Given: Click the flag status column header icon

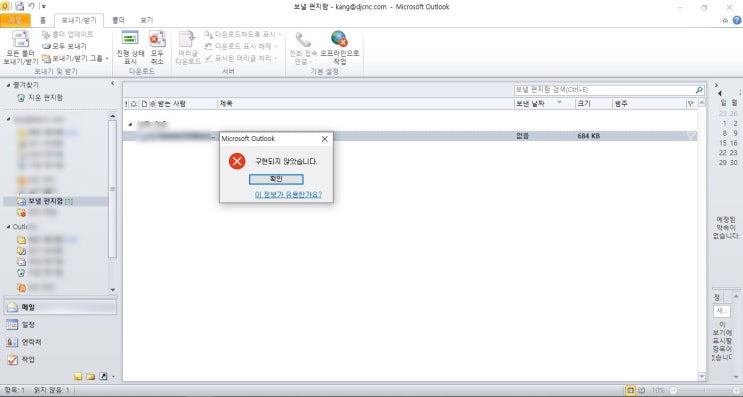Looking at the screenshot, I should [x=690, y=103].
